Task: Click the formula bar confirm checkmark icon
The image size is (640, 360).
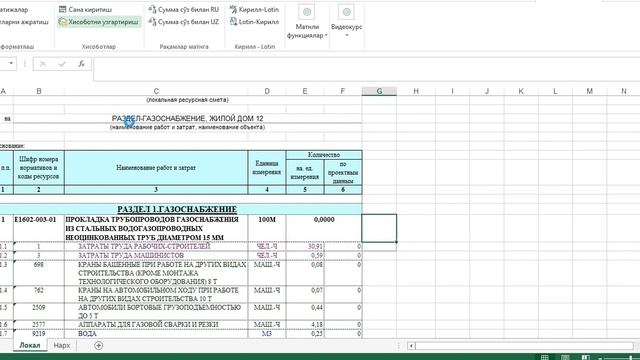Action: (62, 64)
